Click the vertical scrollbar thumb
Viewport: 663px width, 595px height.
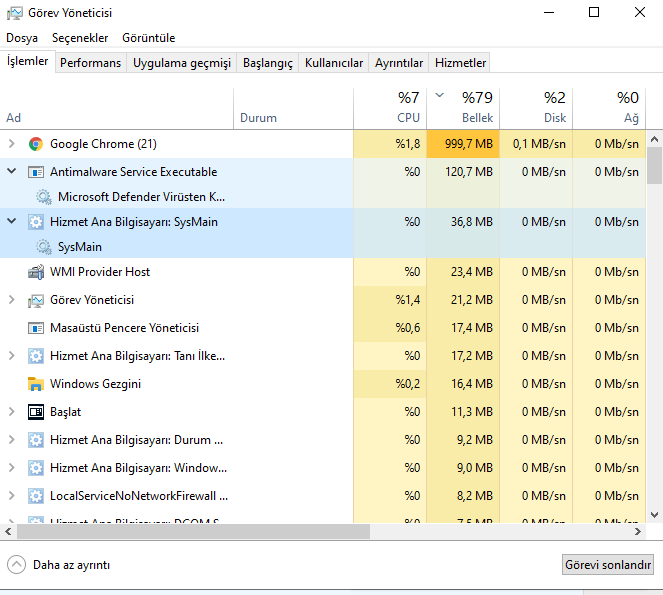click(655, 165)
